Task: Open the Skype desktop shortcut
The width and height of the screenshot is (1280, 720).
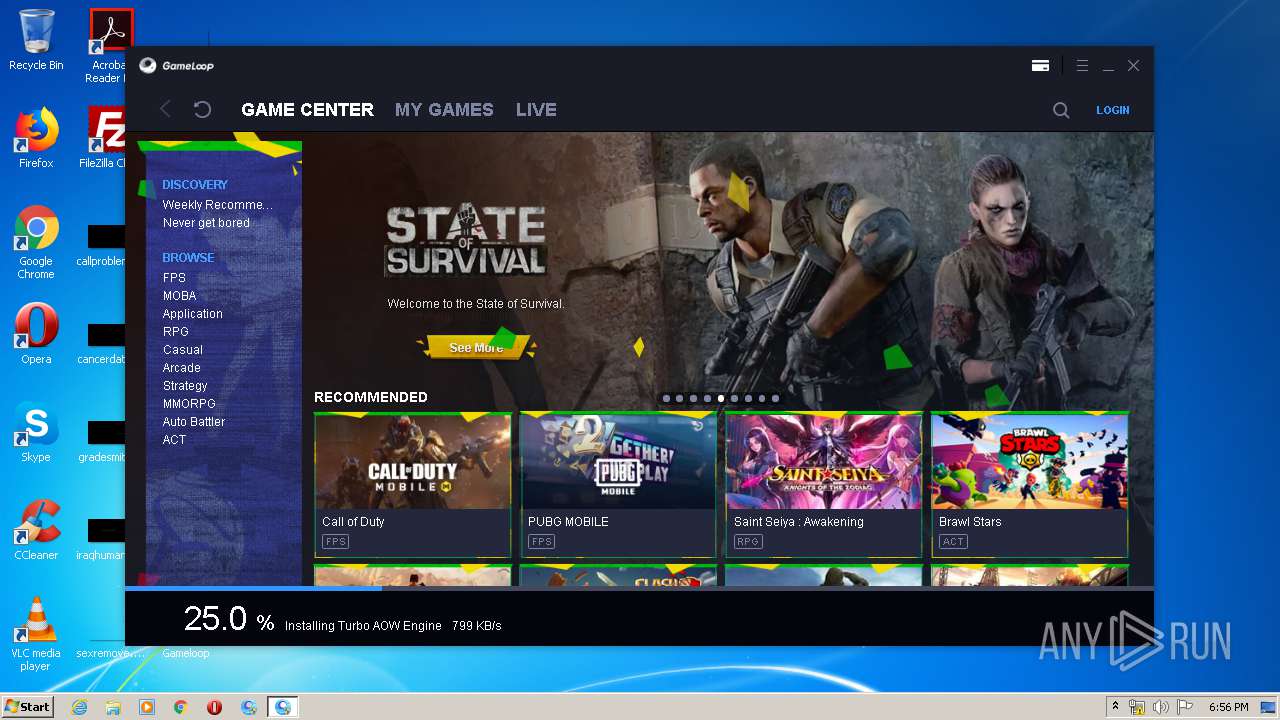Action: 36,432
